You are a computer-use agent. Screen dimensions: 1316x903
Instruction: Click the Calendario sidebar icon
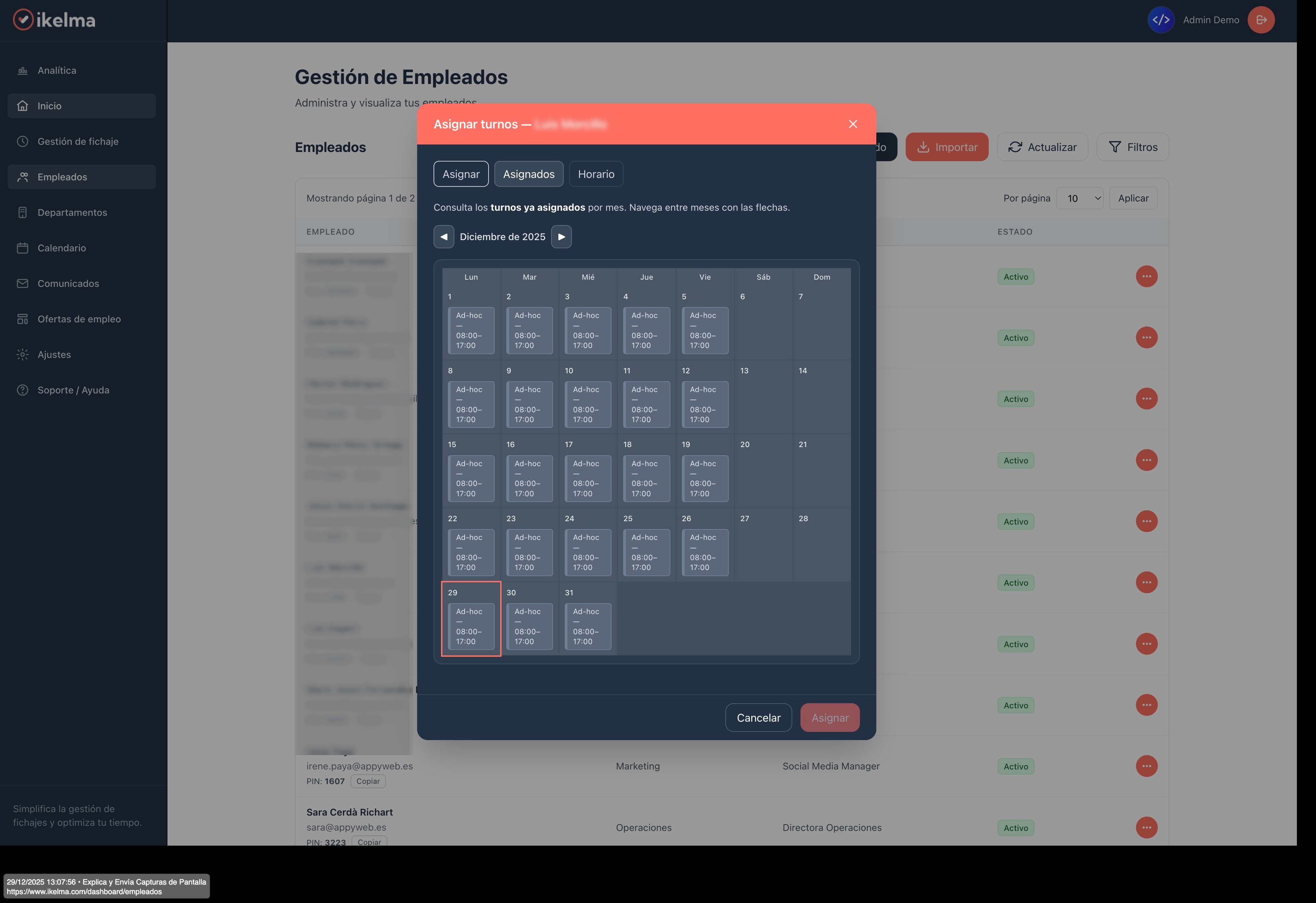click(23, 248)
